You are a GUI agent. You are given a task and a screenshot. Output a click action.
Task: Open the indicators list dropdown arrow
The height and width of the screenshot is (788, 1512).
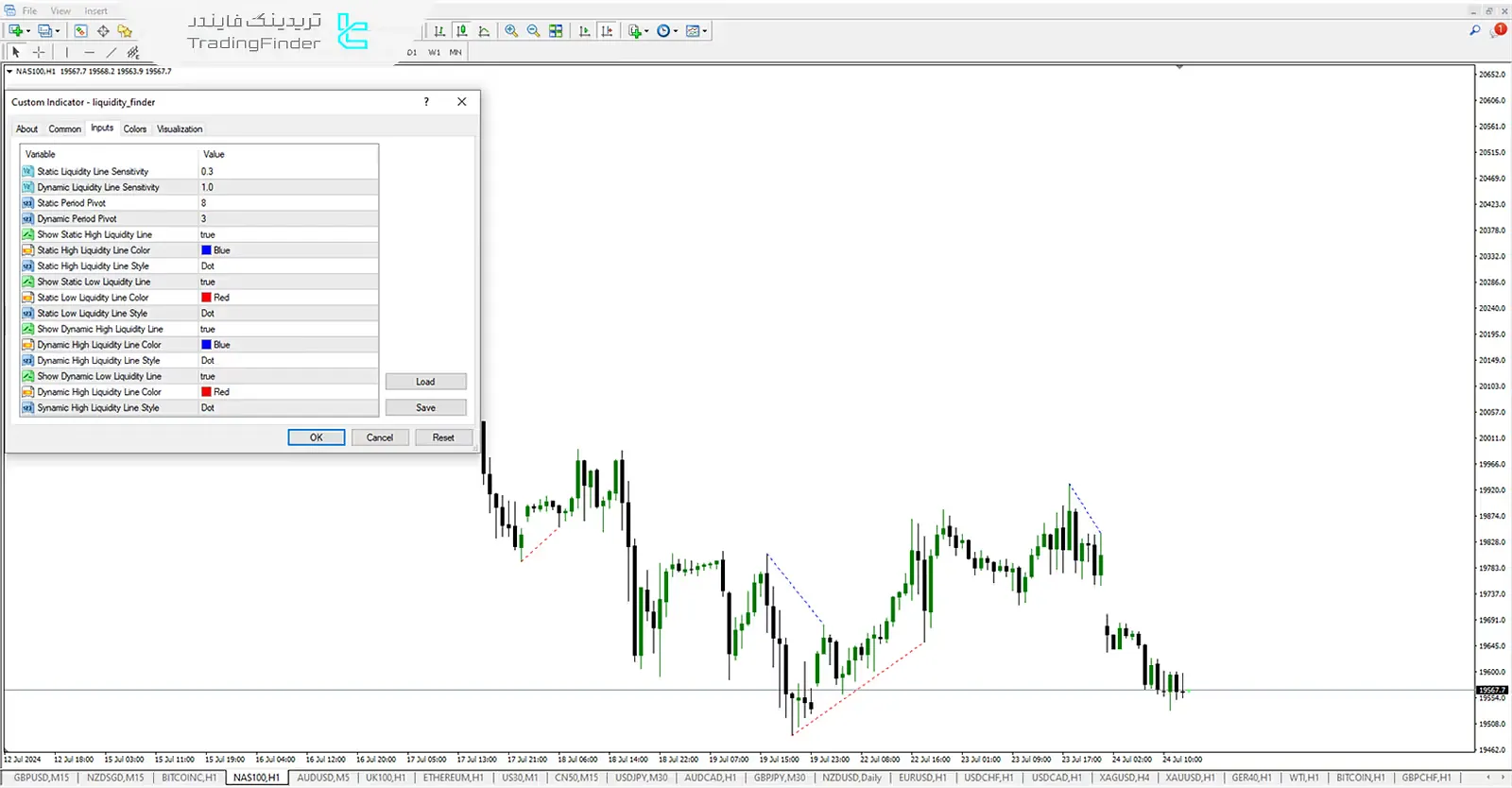[x=646, y=31]
